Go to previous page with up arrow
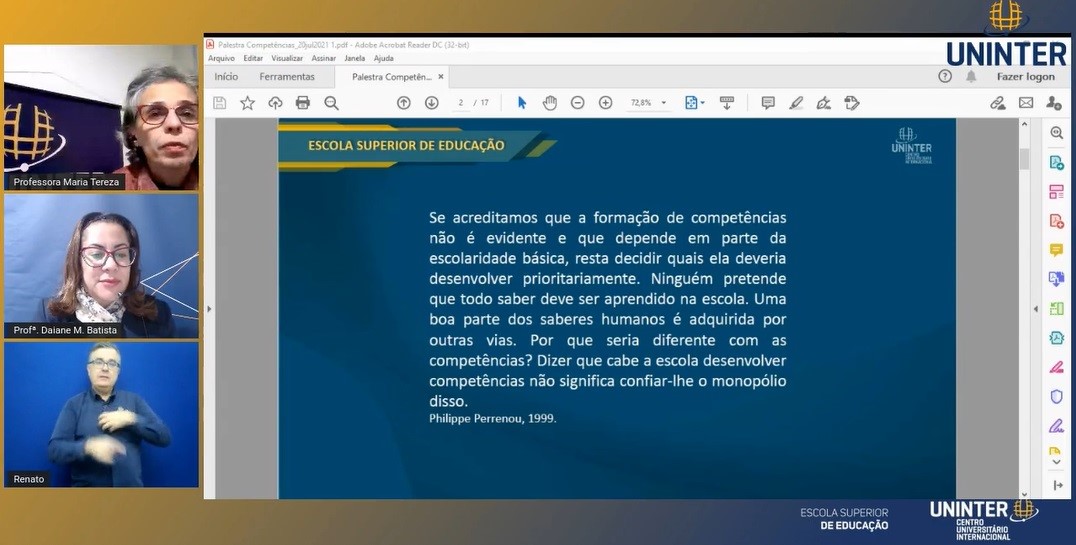Viewport: 1076px width, 545px height. 403,103
